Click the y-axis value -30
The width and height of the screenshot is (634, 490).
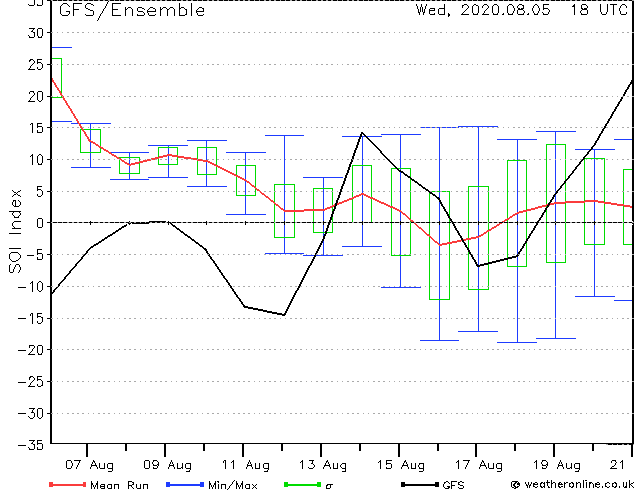[31, 414]
